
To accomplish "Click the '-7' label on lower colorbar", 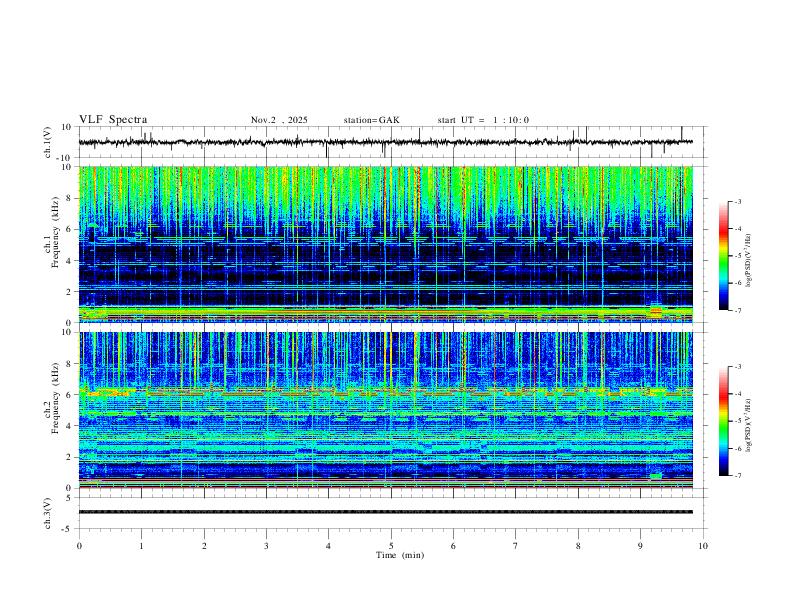I will tap(737, 476).
